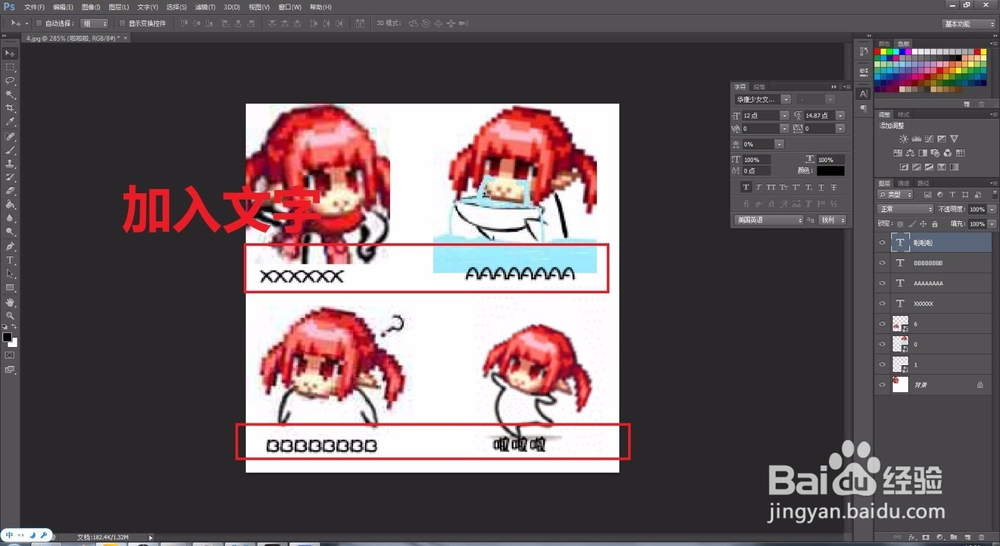Select the Brush tool
This screenshot has width=1000, height=546.
pyautogui.click(x=10, y=151)
